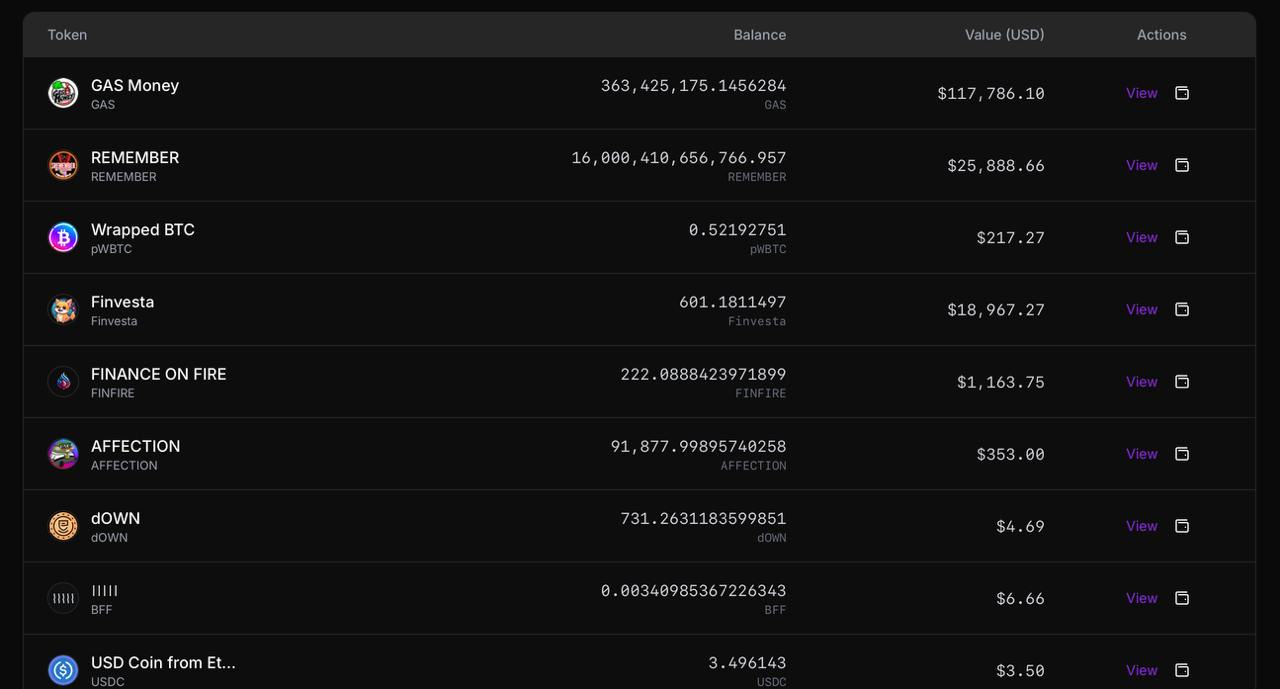This screenshot has width=1280, height=689.
Task: Click the GAS Money token logo
Action: pyautogui.click(x=63, y=93)
